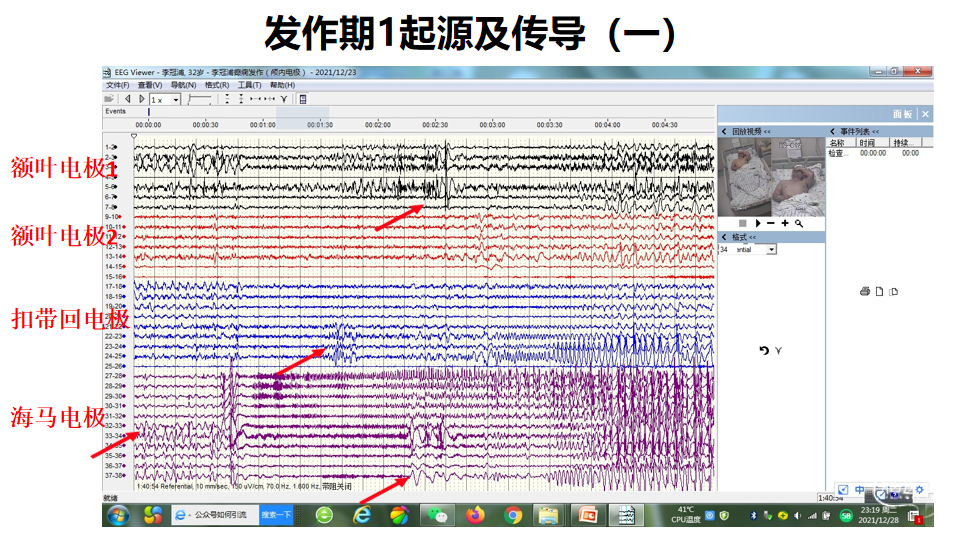Click the filter (Y) toolbar icon
The image size is (960, 540).
point(284,99)
